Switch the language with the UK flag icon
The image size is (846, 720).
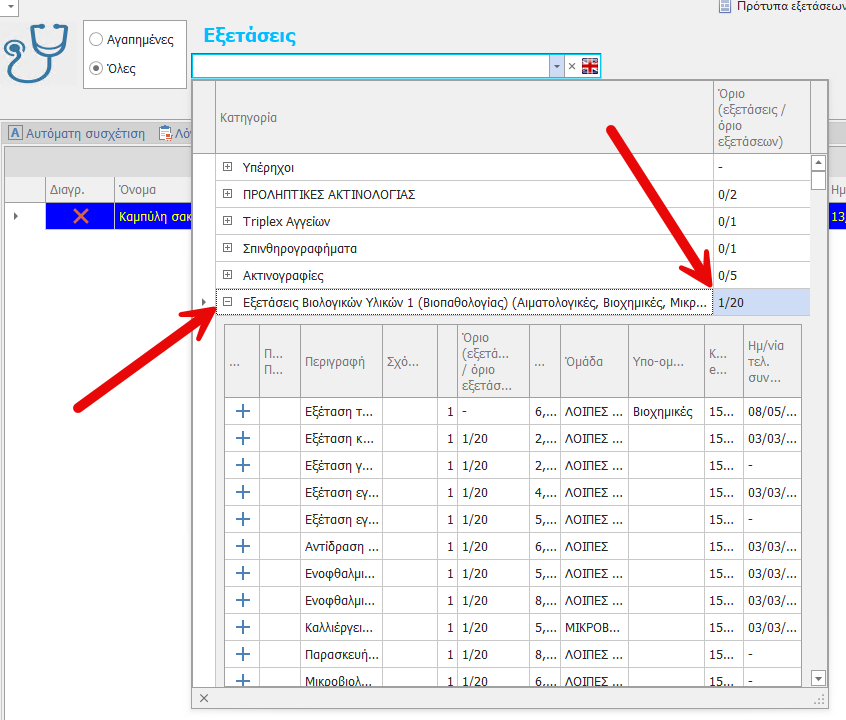(590, 66)
